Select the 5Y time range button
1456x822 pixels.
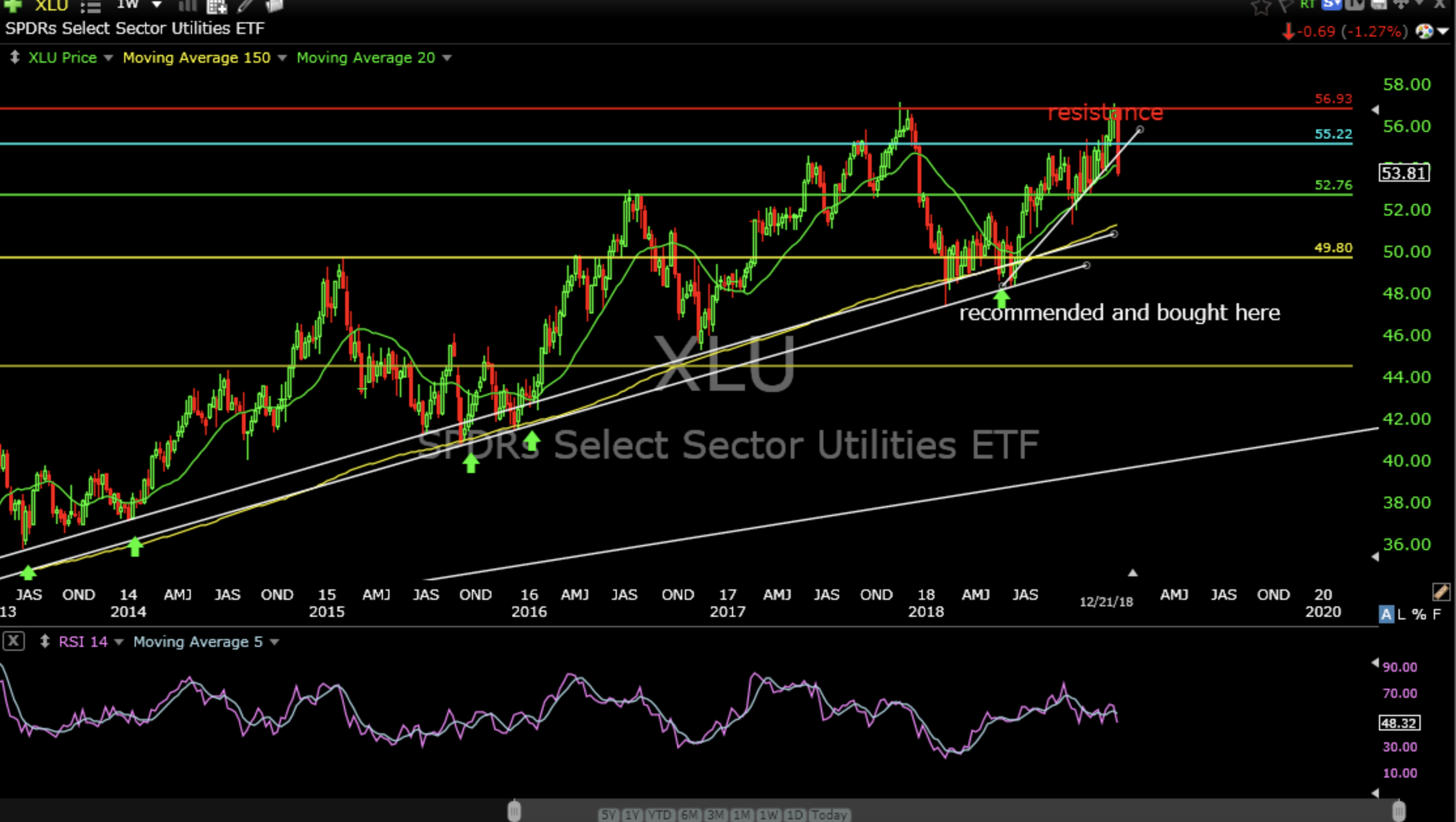pos(608,815)
